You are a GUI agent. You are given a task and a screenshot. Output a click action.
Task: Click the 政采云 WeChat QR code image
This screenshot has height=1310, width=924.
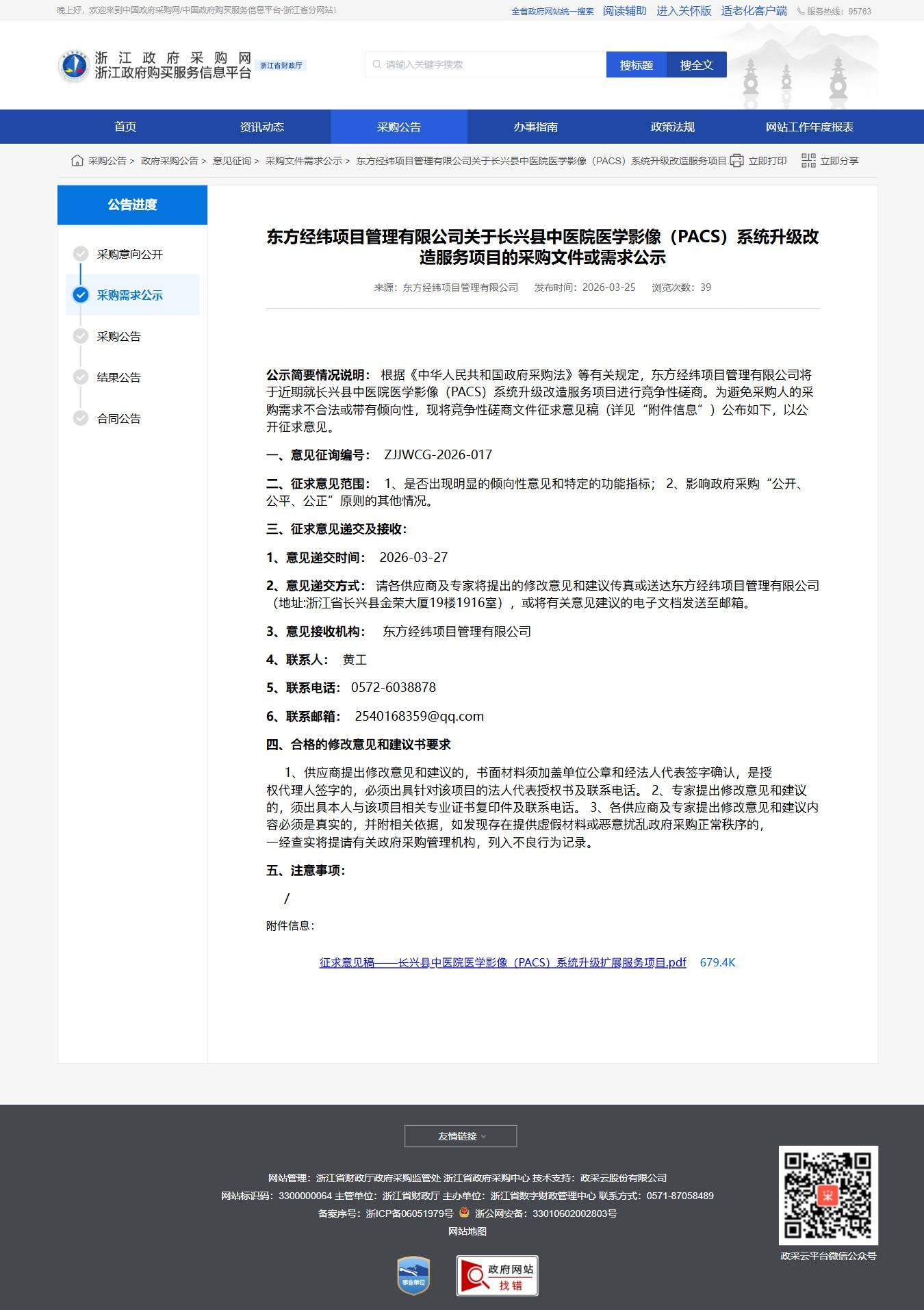(828, 1195)
